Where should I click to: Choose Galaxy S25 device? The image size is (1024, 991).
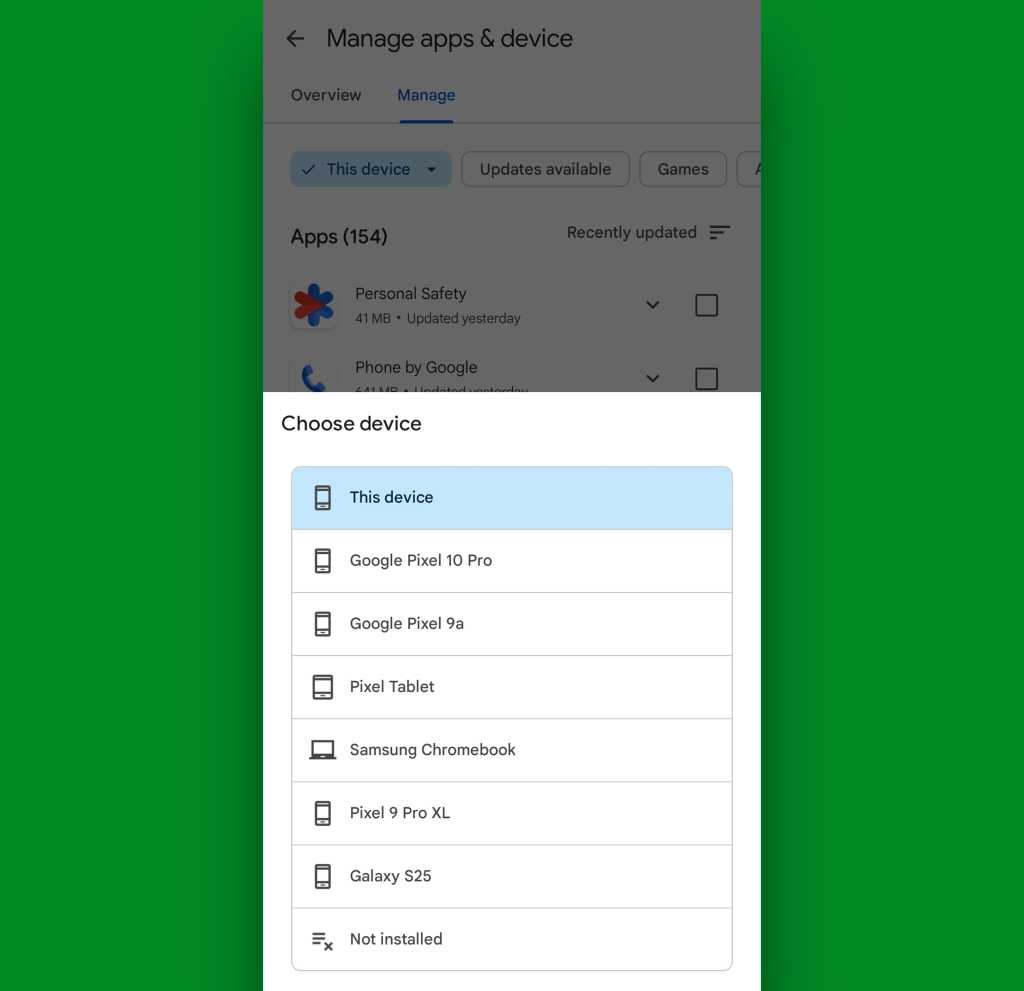point(512,876)
